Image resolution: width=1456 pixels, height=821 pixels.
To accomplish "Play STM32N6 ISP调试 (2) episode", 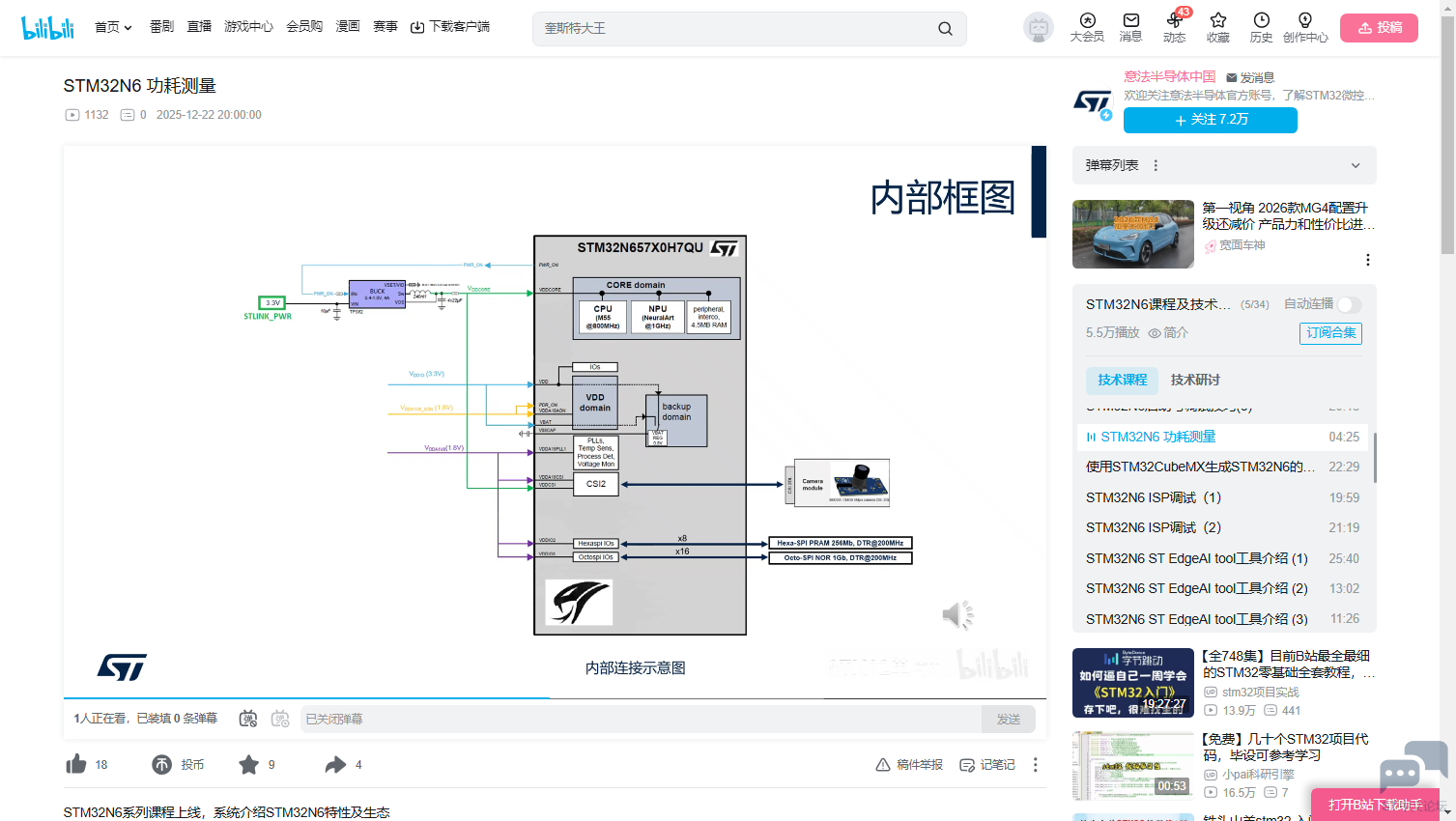I will (1222, 527).
